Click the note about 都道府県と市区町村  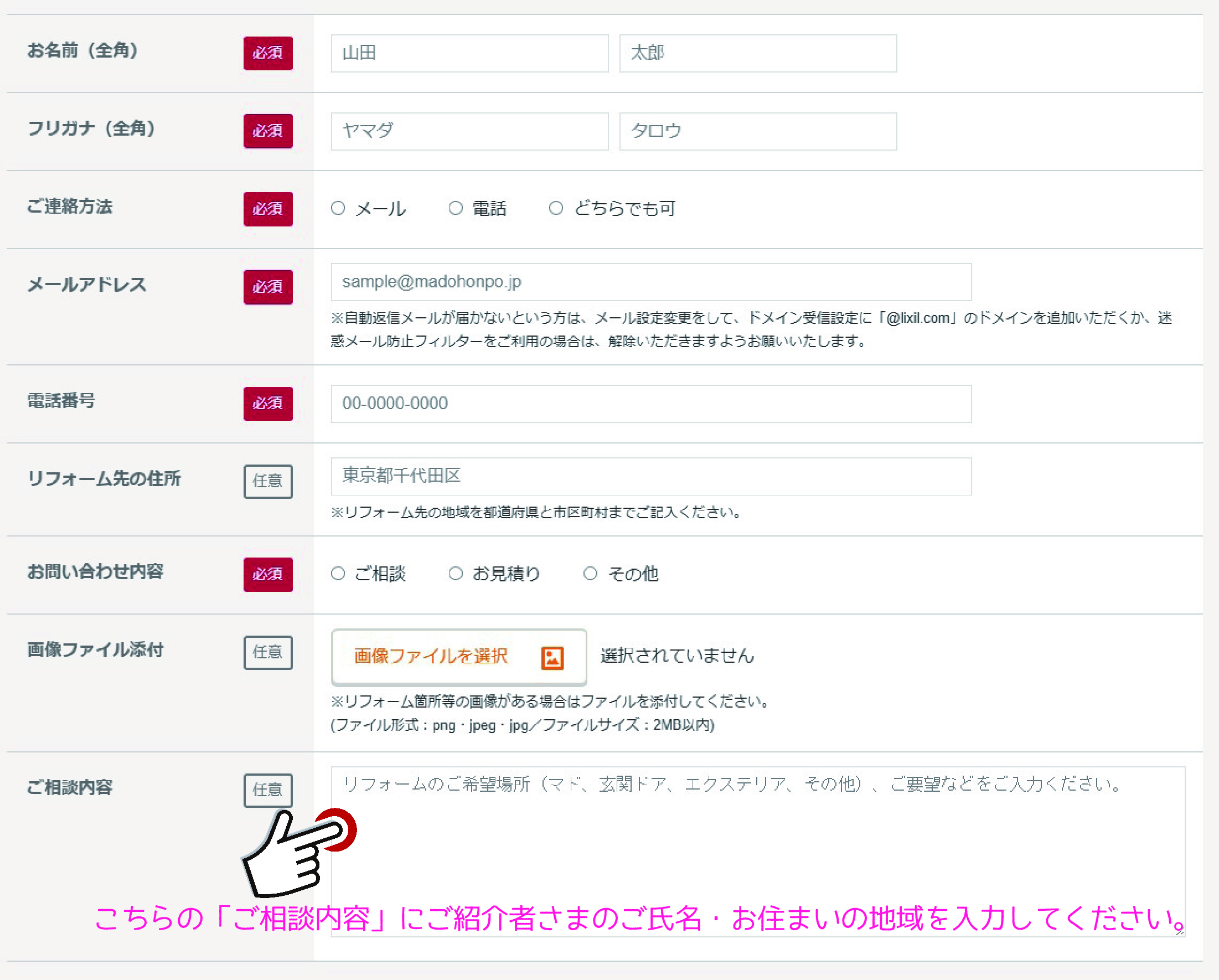tap(536, 512)
